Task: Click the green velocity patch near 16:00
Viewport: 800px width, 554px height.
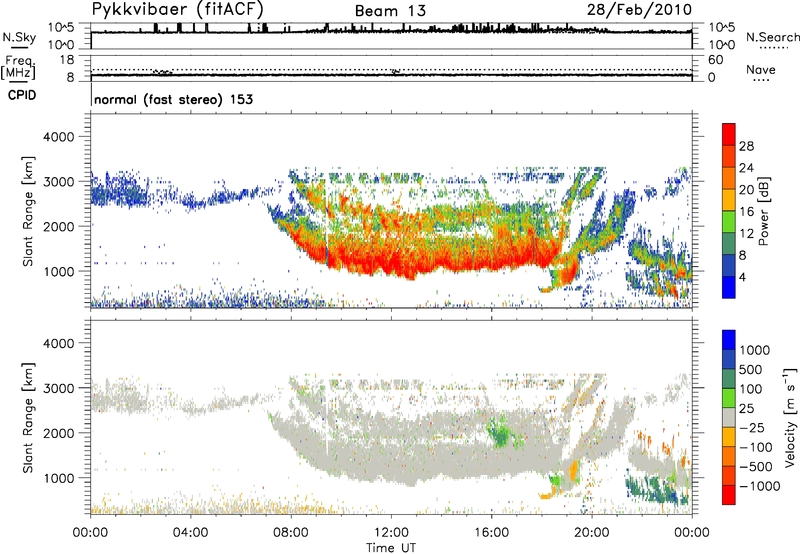Action: (502, 433)
